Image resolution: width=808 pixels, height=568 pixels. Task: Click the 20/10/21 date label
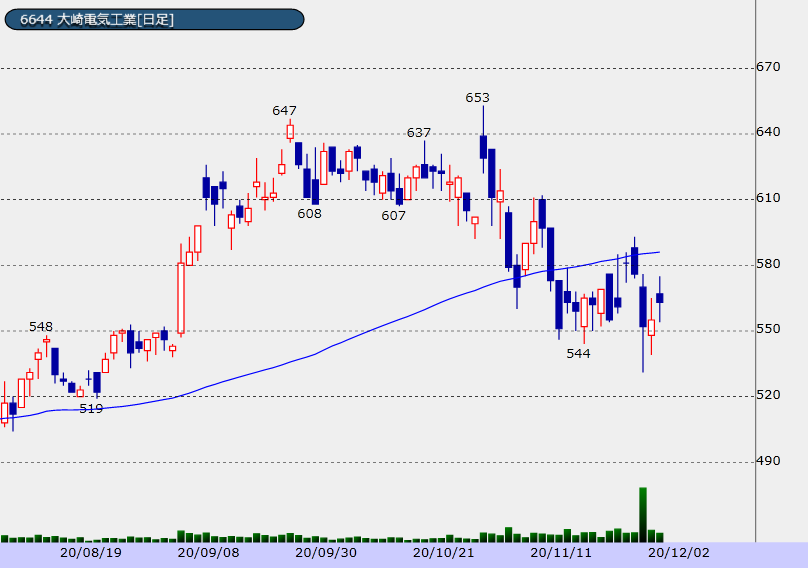444,553
